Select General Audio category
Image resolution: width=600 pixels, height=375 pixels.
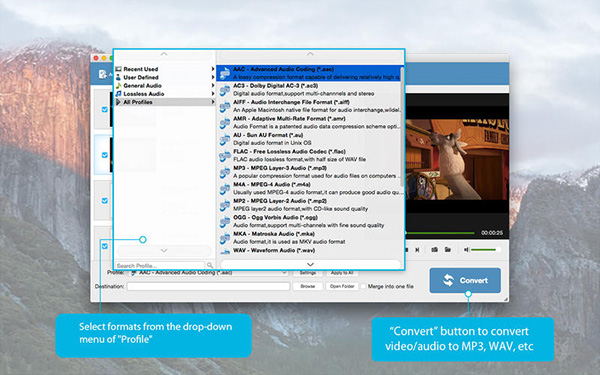coord(142,86)
